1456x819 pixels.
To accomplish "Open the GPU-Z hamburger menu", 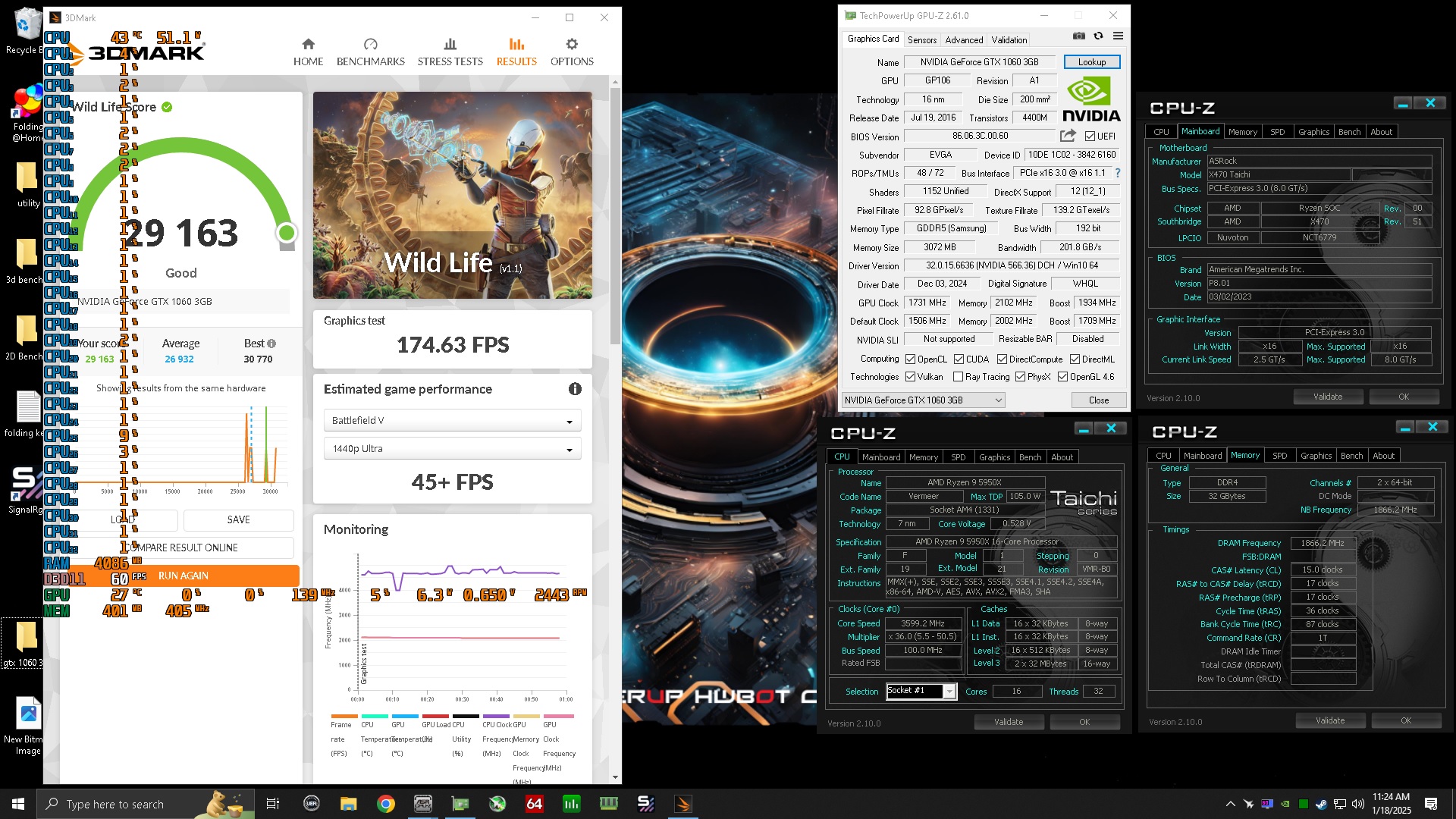I will [x=1118, y=36].
